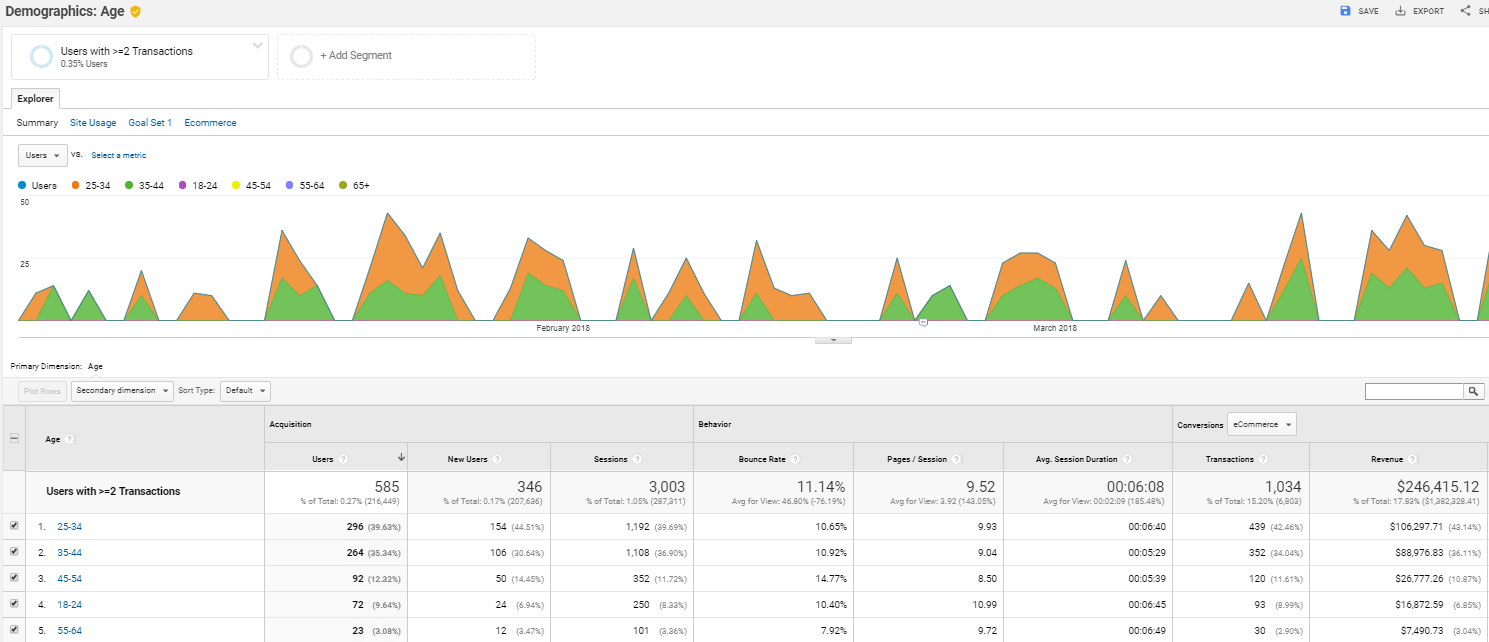This screenshot has height=642, width=1489.
Task: Open the Secondary dimension dropdown
Action: (122, 391)
